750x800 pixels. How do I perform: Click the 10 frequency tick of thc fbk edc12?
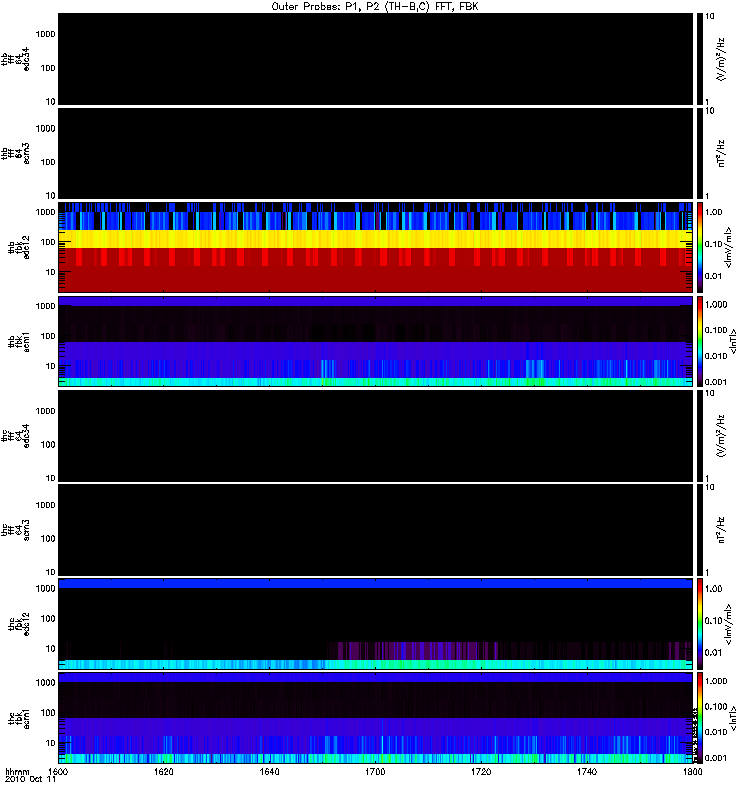tap(51, 649)
